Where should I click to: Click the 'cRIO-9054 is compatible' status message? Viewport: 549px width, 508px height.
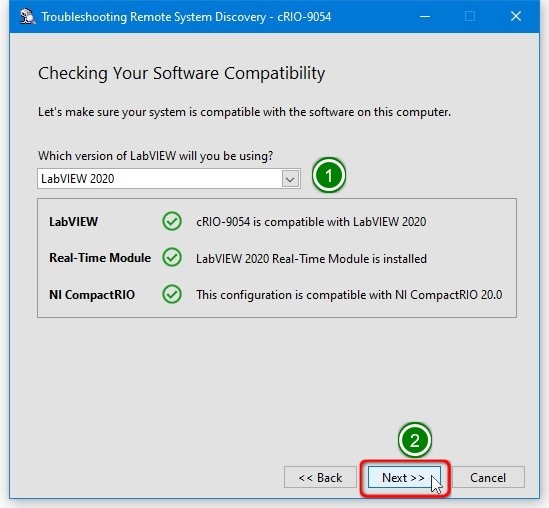tap(311, 222)
